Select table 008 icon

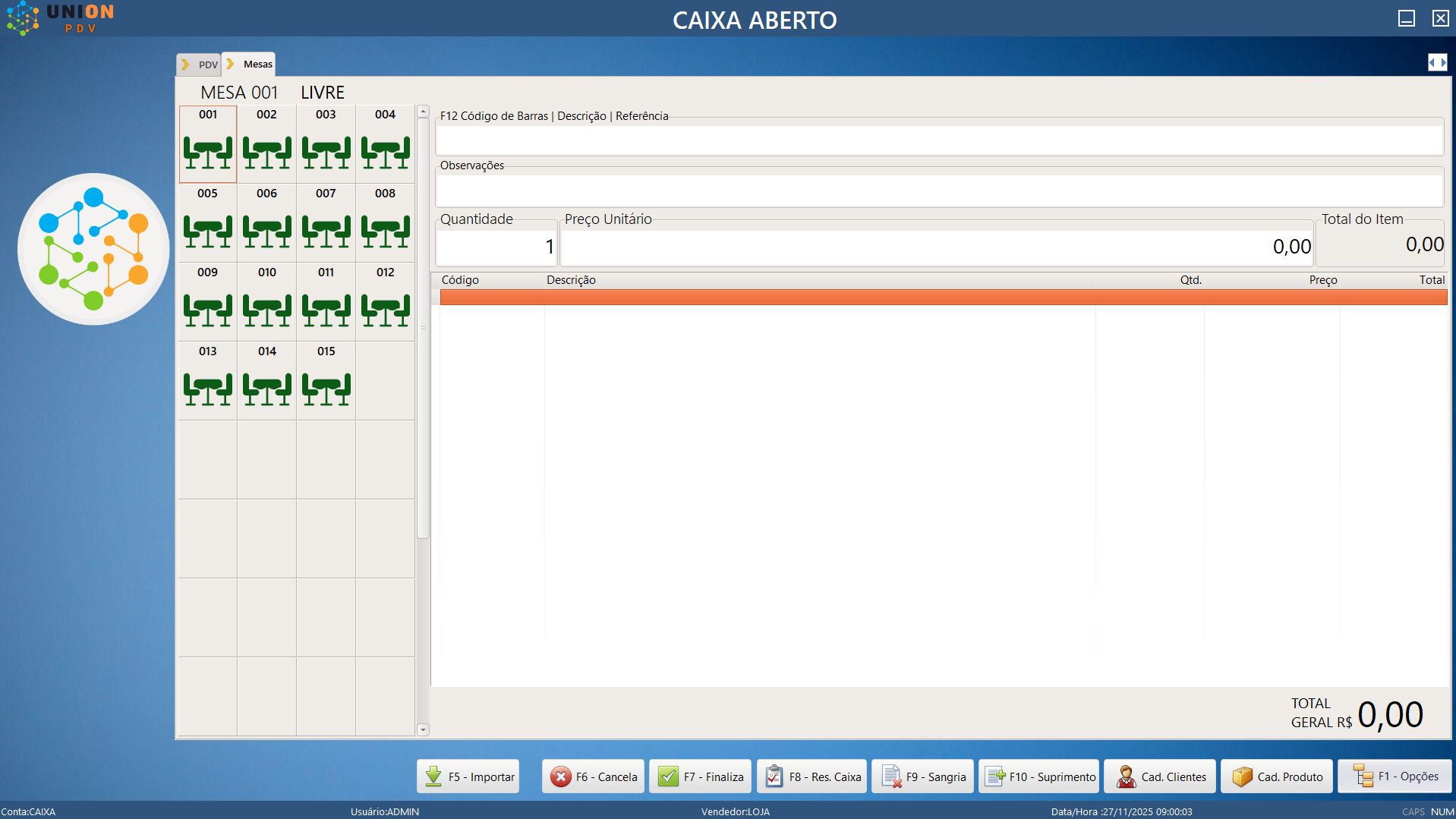click(385, 232)
